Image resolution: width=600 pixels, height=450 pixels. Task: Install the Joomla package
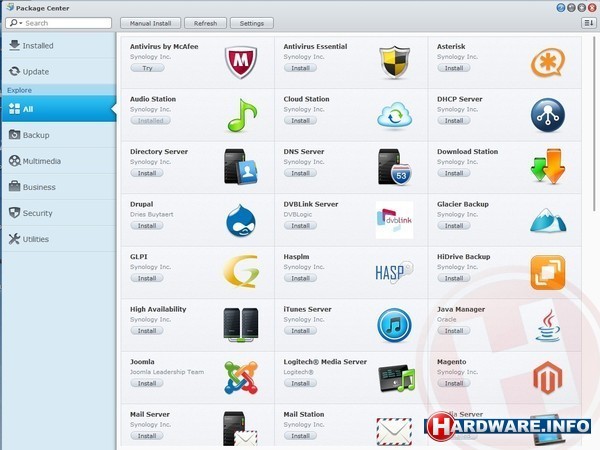pyautogui.click(x=147, y=383)
